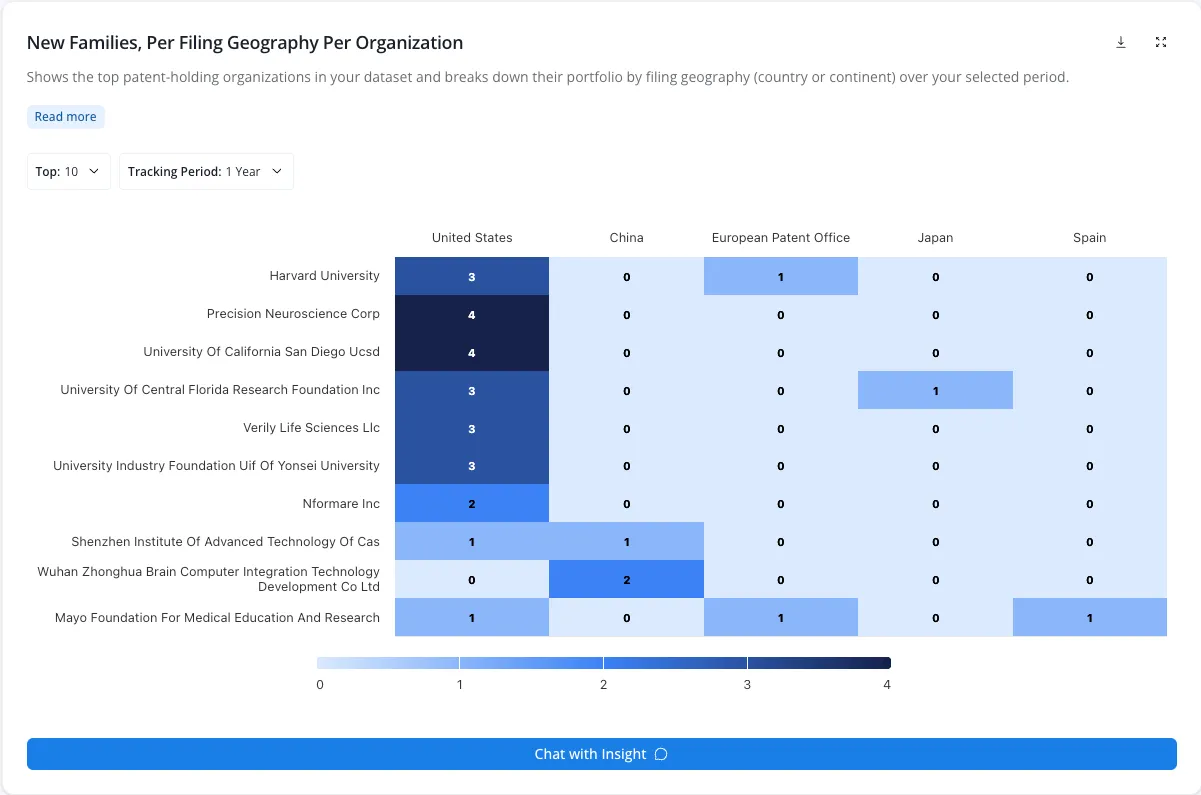Click the Precision Neuroscience Corp United States cell
This screenshot has height=795, width=1201.
pyautogui.click(x=472, y=314)
